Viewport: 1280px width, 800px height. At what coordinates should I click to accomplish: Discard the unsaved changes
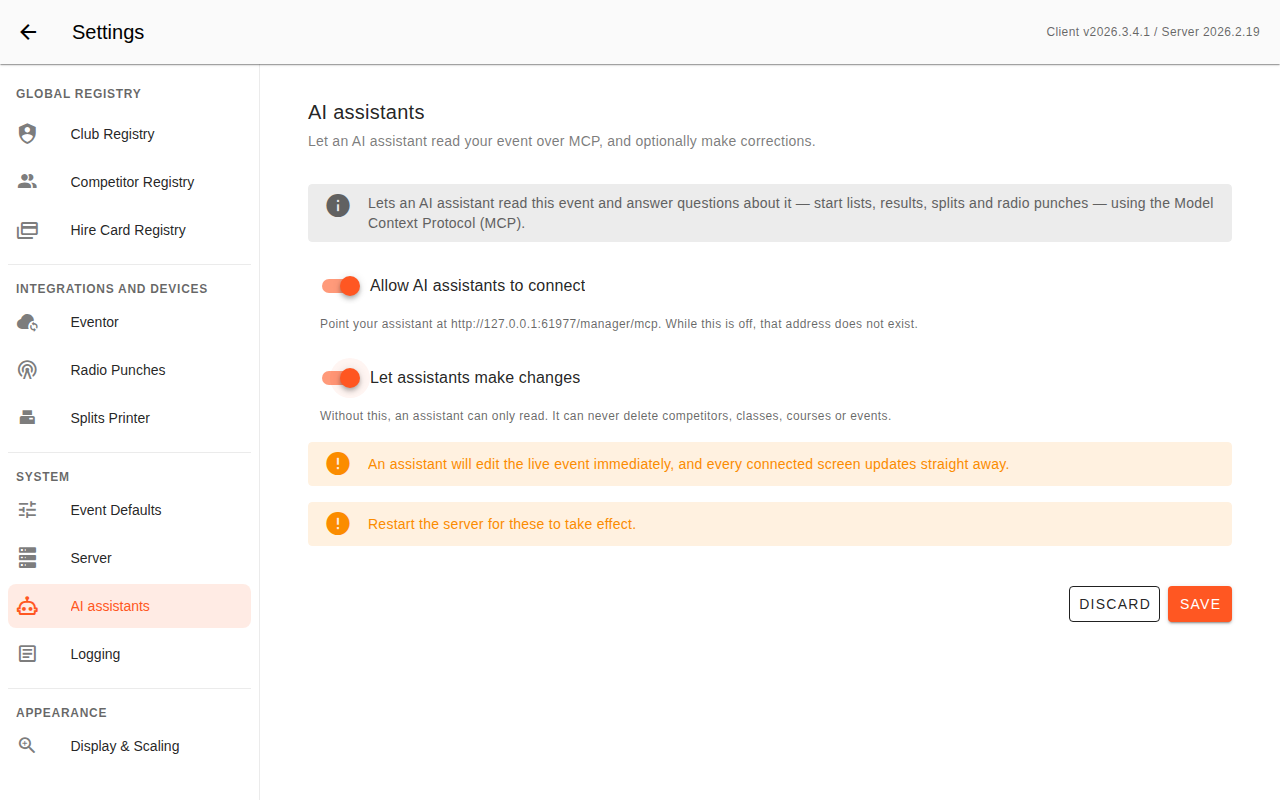(x=1114, y=604)
